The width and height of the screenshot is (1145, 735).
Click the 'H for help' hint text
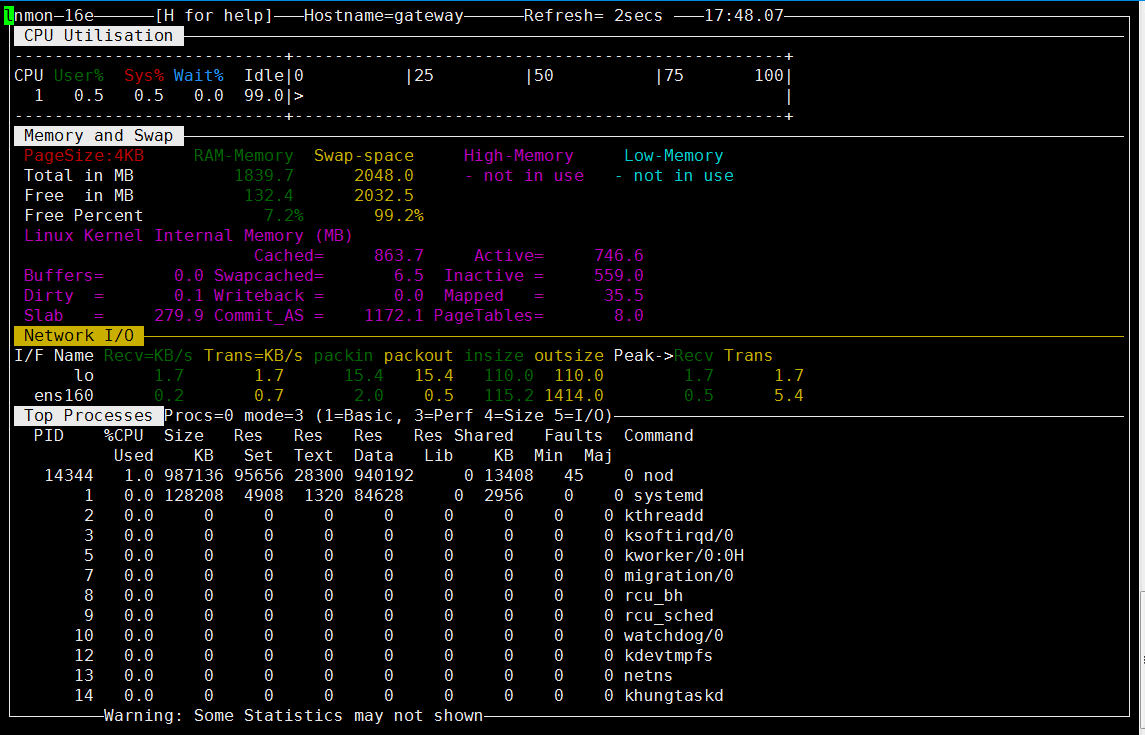(213, 15)
